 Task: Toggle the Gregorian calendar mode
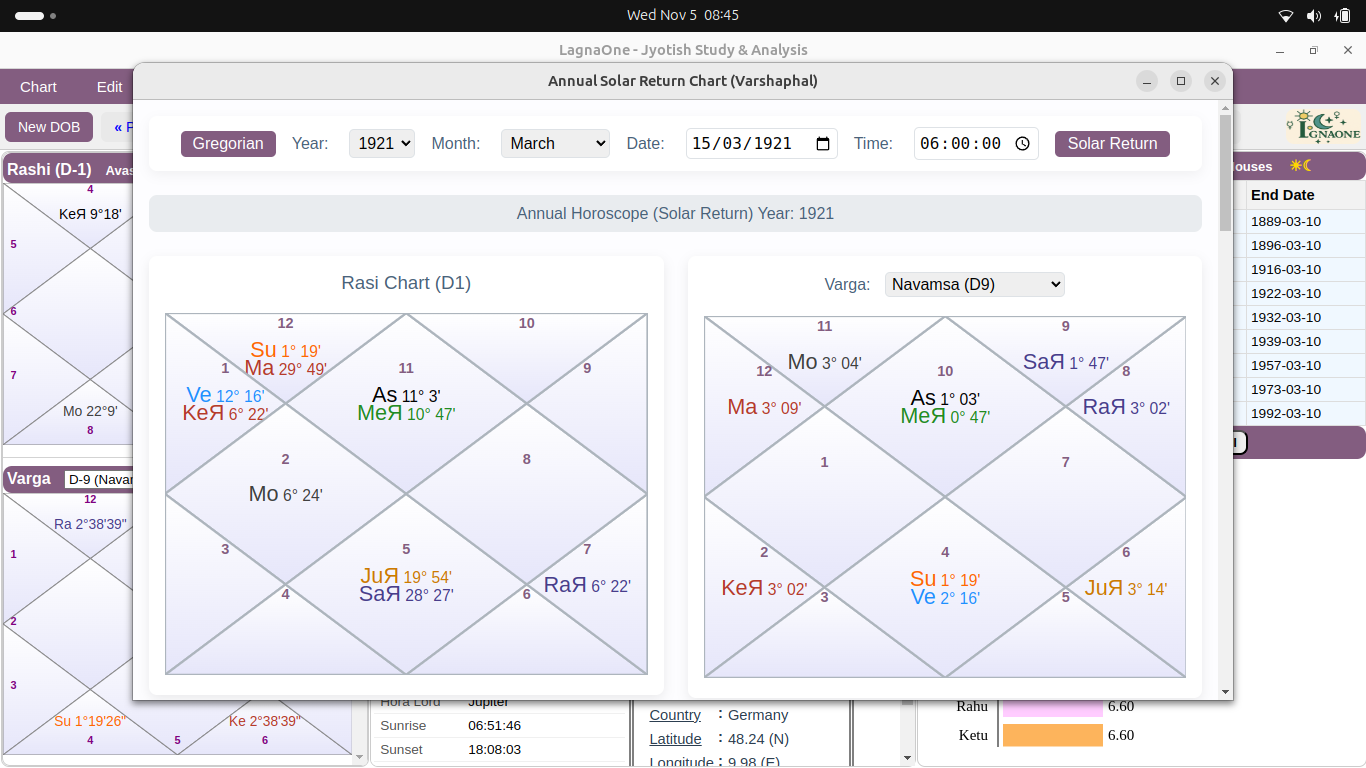pos(228,143)
